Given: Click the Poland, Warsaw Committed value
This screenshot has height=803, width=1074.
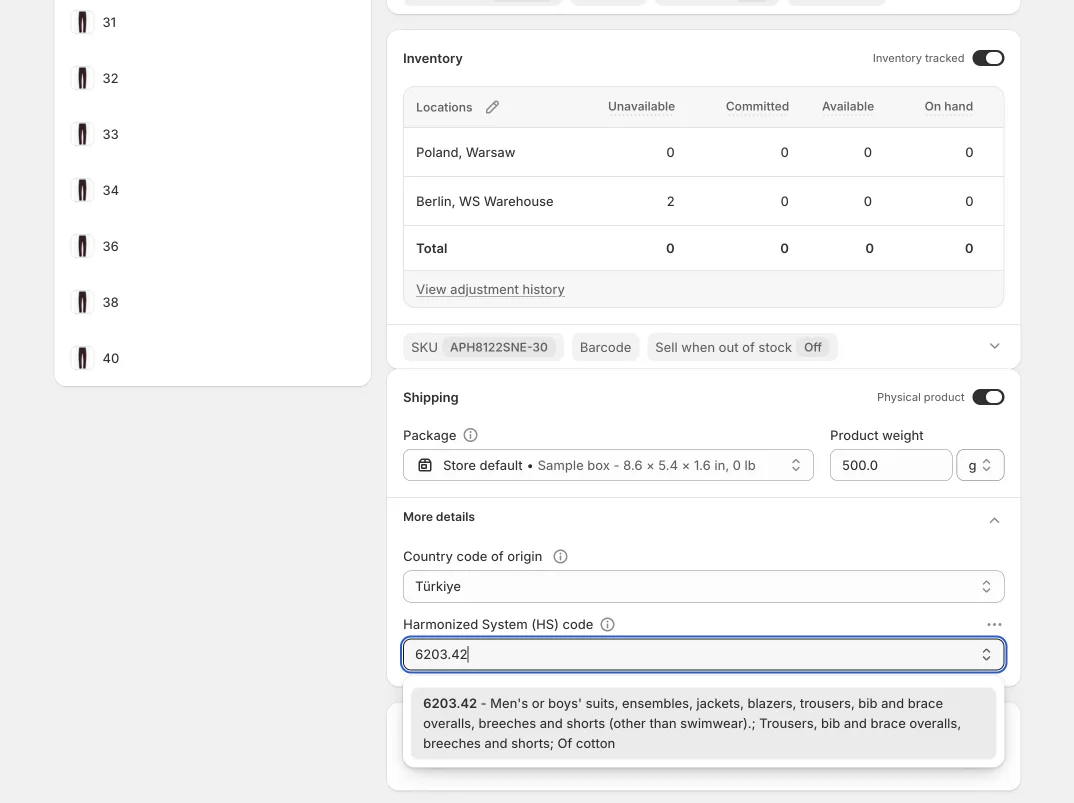Looking at the screenshot, I should (x=784, y=152).
